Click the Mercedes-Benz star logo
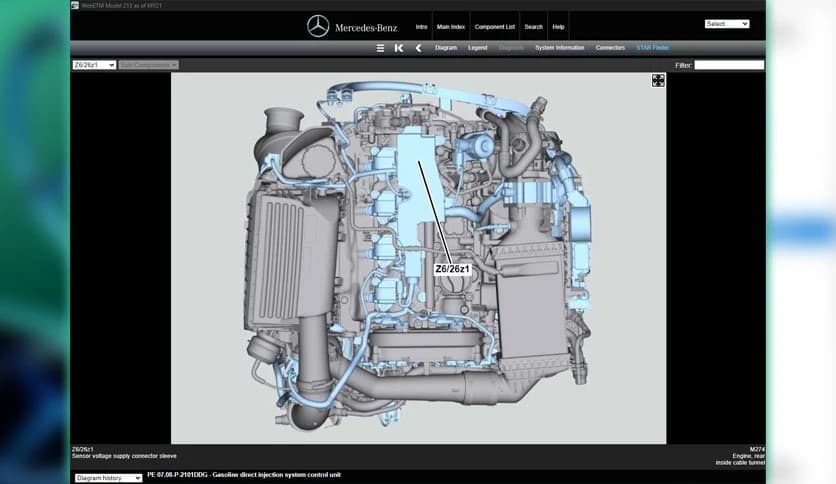 coord(318,26)
